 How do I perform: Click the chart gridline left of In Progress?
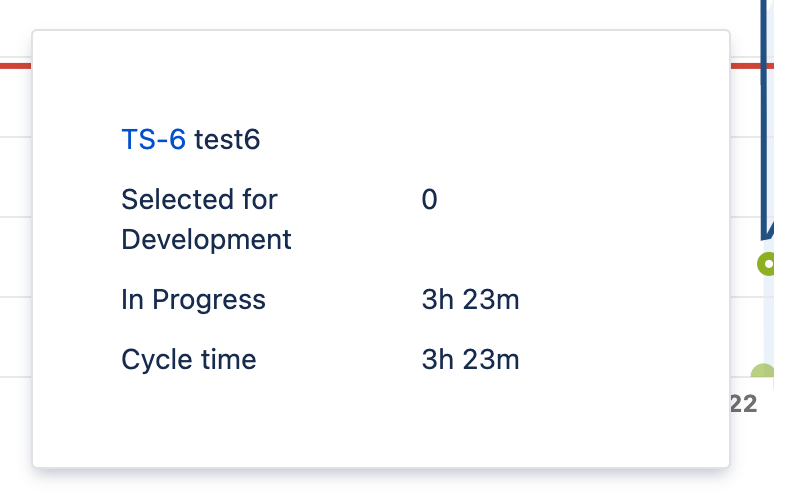point(15,297)
